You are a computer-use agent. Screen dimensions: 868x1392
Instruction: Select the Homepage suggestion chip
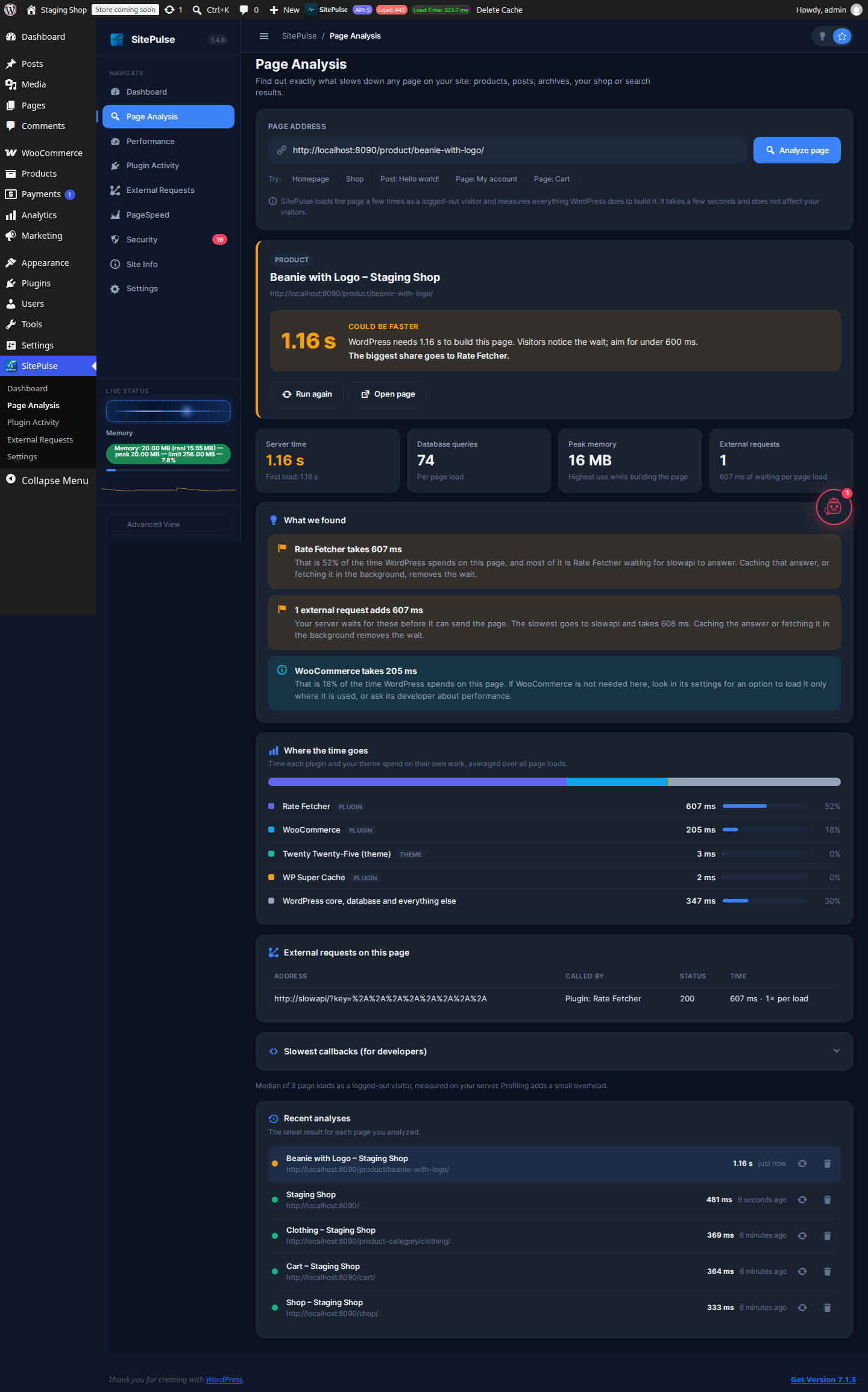click(x=310, y=179)
